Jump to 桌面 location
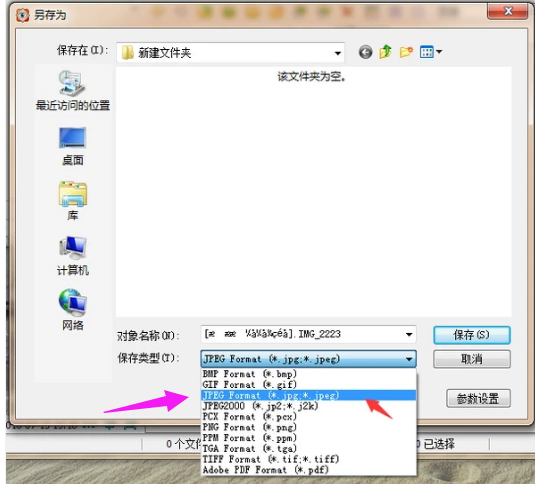This screenshot has height=484, width=535. point(73,146)
